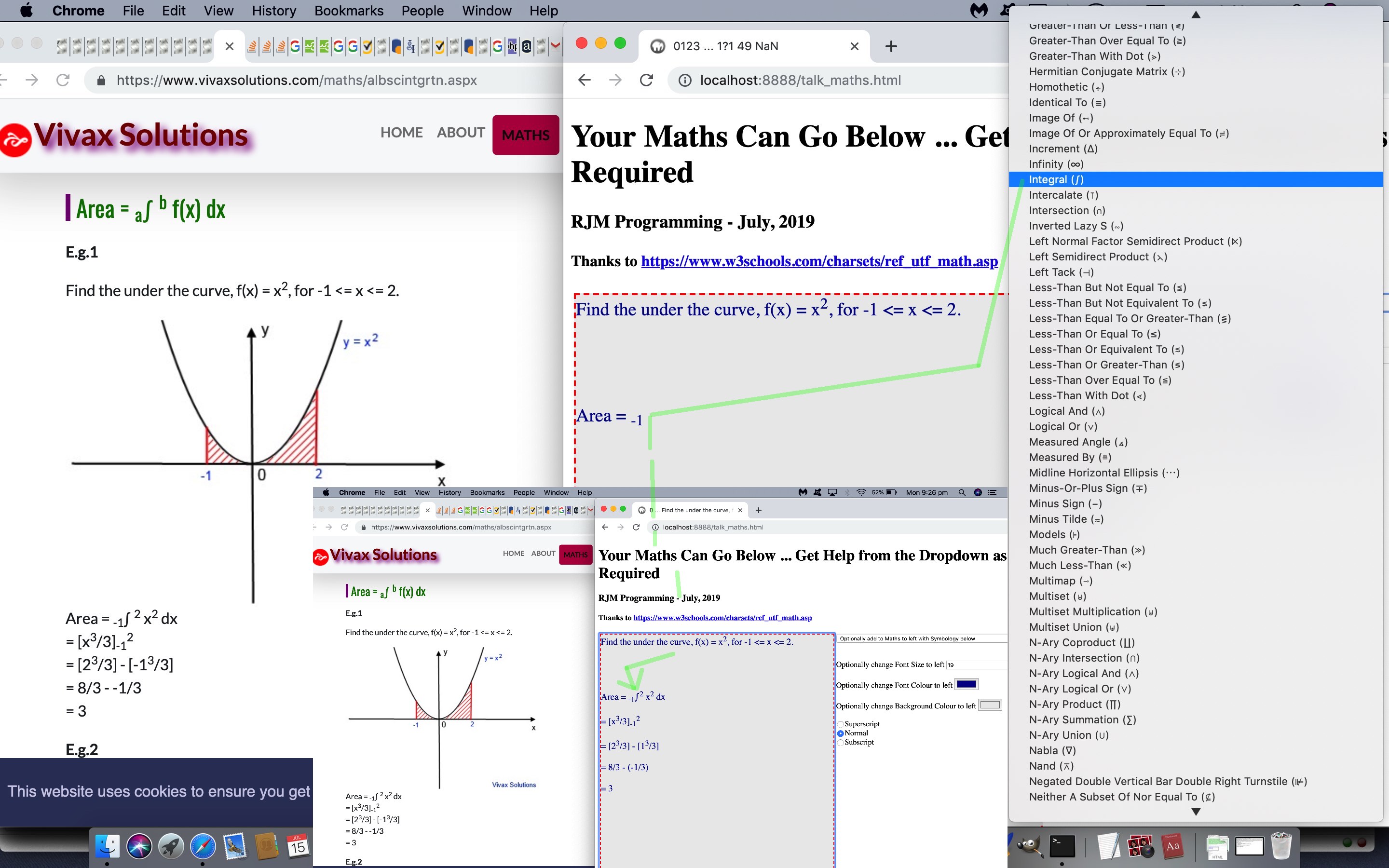Click the vivaxsolutions address bar URL
Image resolution: width=1389 pixels, height=868 pixels.
click(296, 81)
